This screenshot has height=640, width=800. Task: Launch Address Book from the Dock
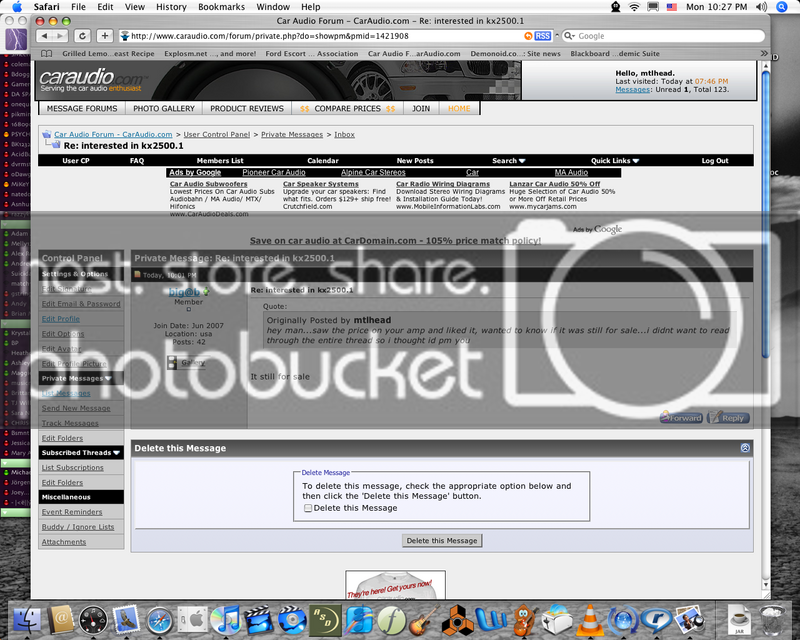[61, 619]
